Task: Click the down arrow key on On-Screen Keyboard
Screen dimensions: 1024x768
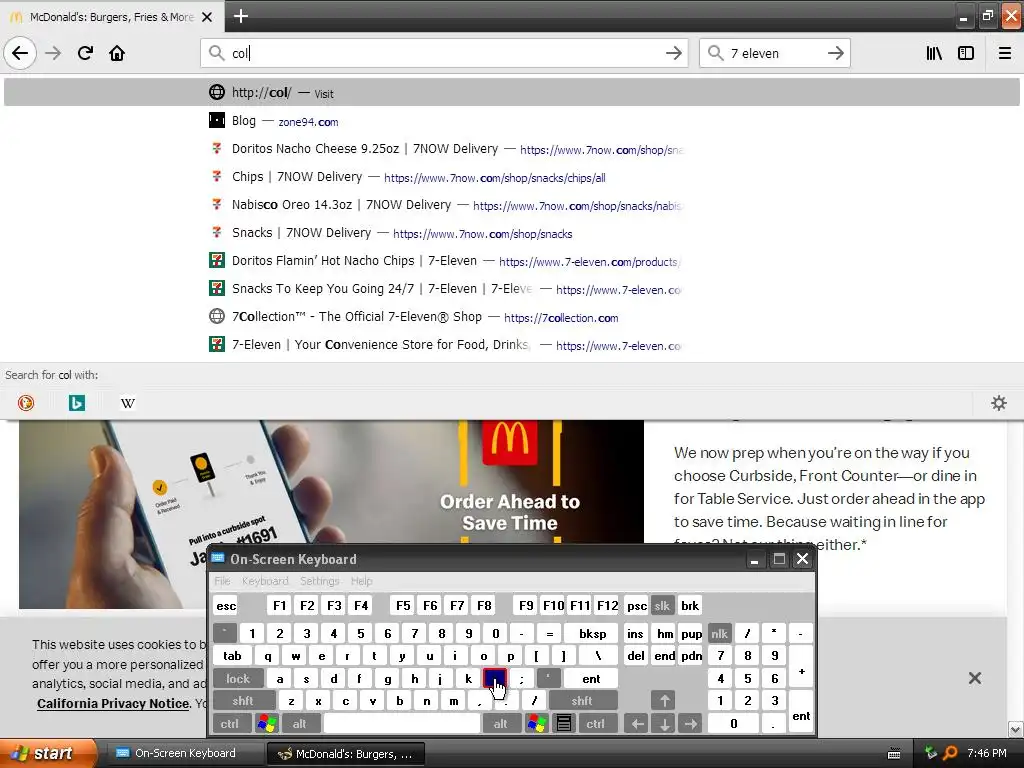Action: point(664,724)
